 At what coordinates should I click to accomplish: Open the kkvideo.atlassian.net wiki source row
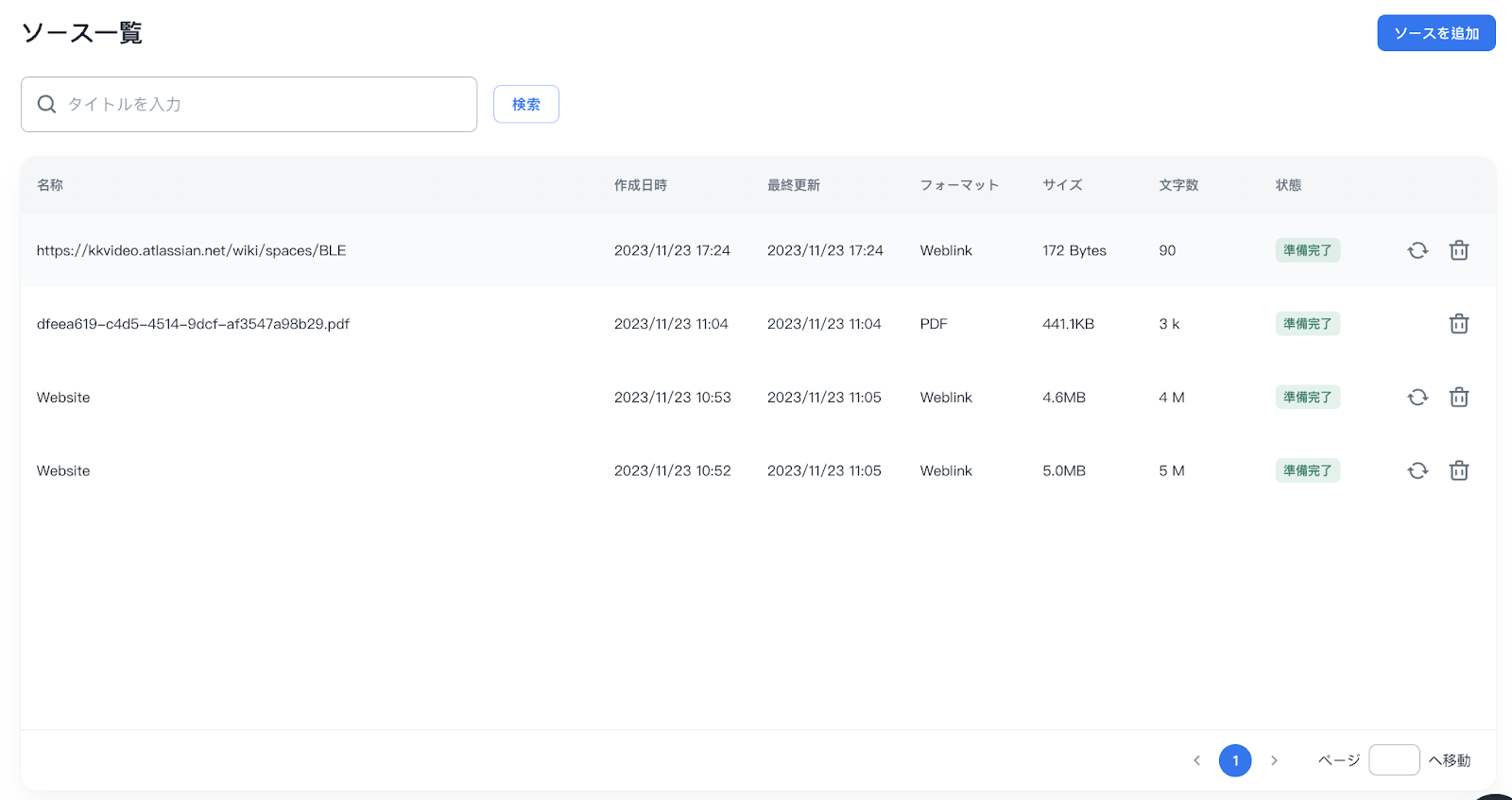pos(191,250)
